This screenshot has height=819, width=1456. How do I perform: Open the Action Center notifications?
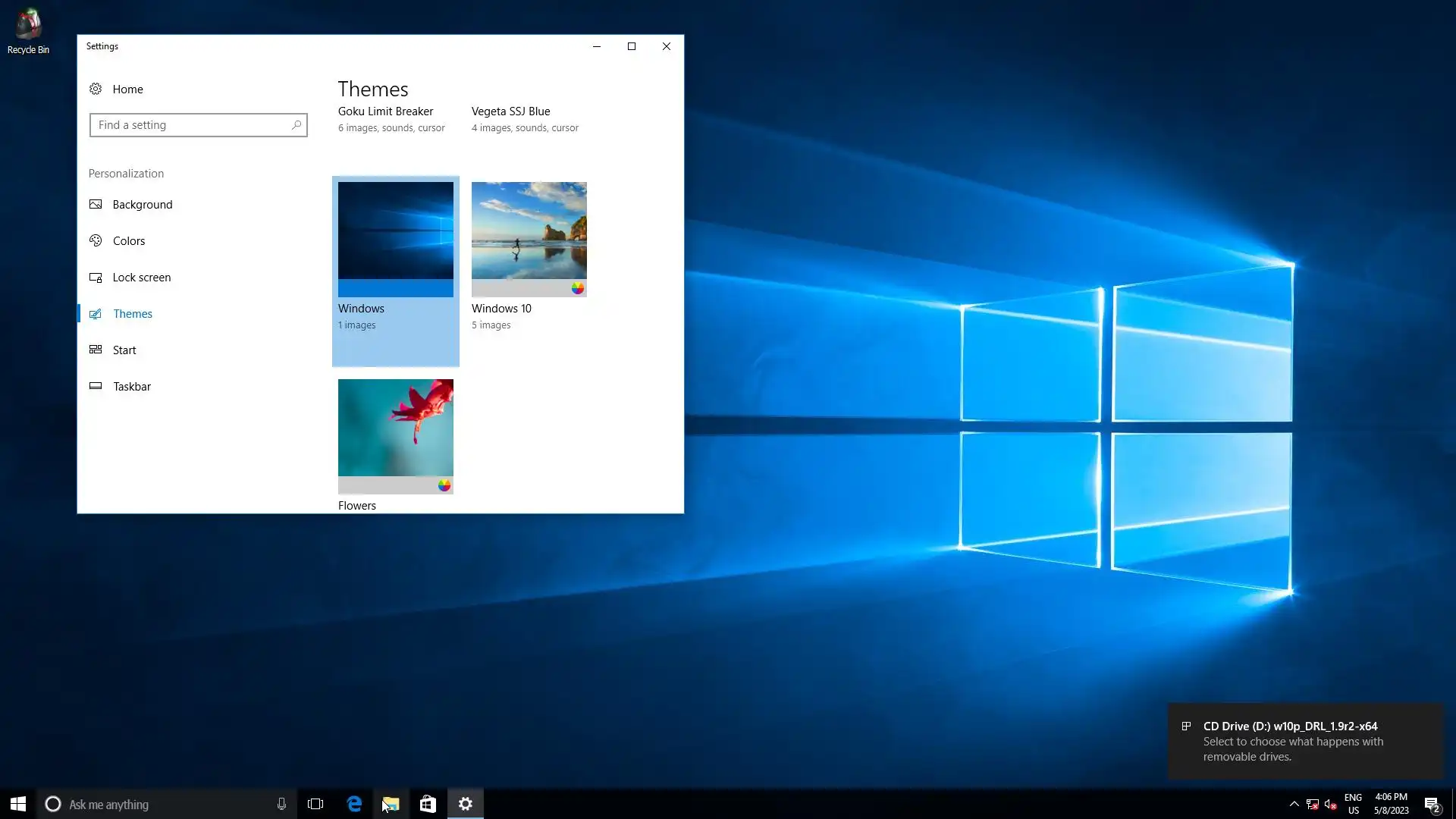[x=1432, y=804]
